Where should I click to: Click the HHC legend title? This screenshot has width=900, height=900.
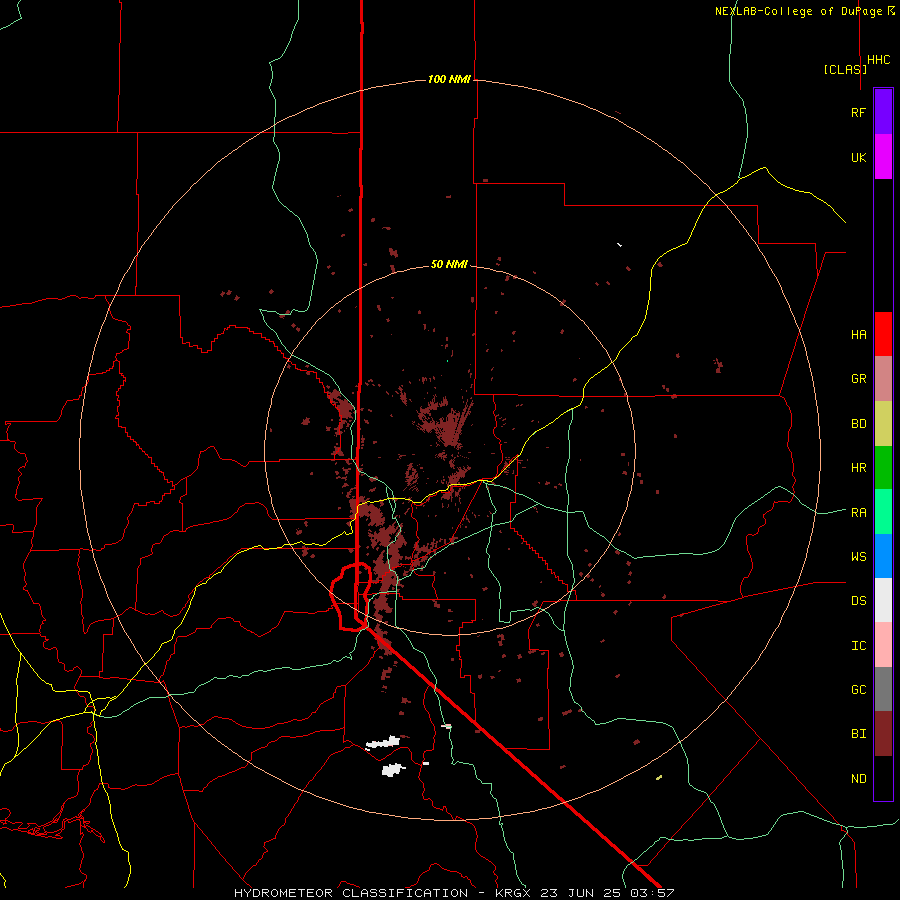pos(879,60)
